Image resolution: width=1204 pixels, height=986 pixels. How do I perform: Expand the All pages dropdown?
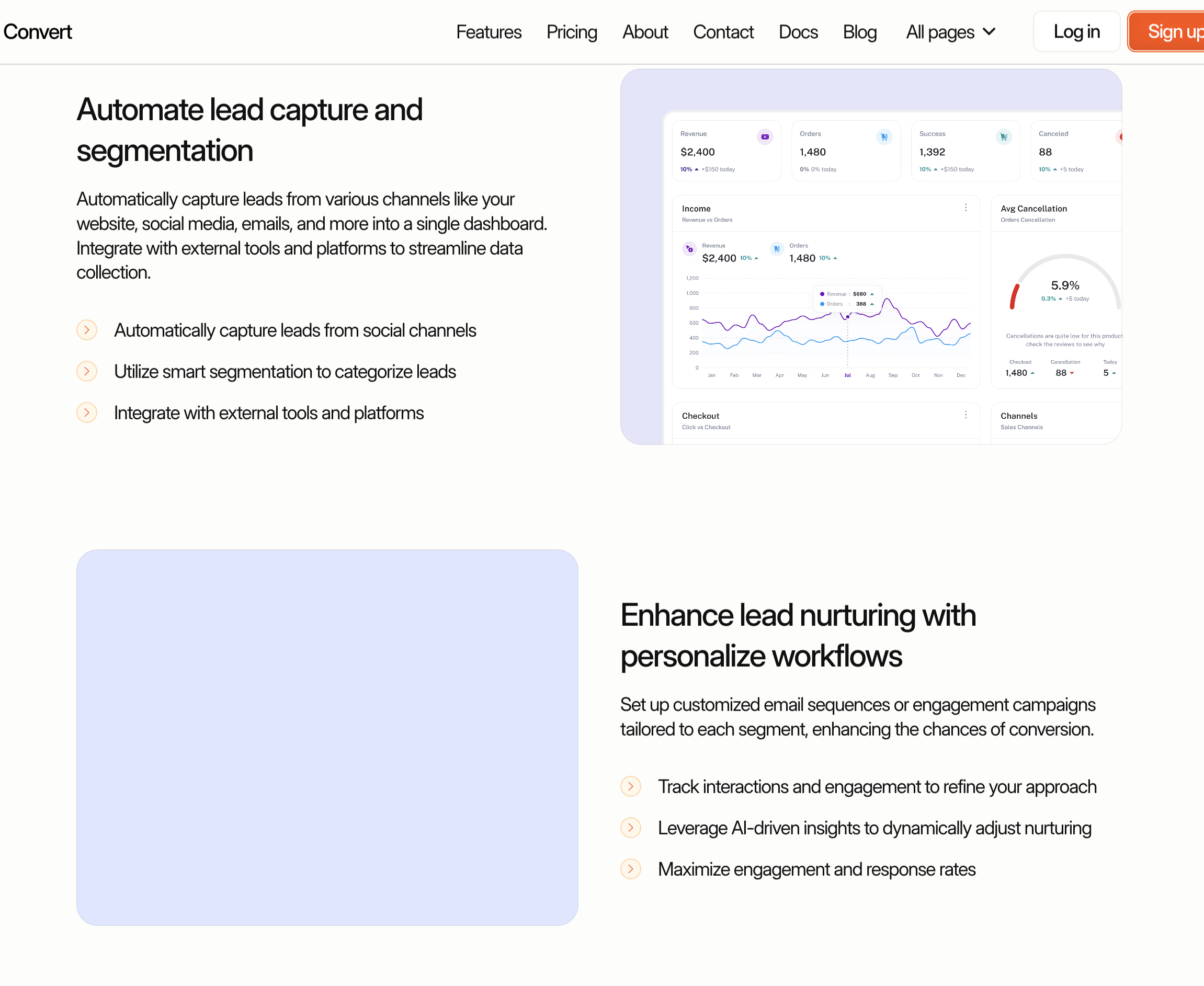[950, 32]
